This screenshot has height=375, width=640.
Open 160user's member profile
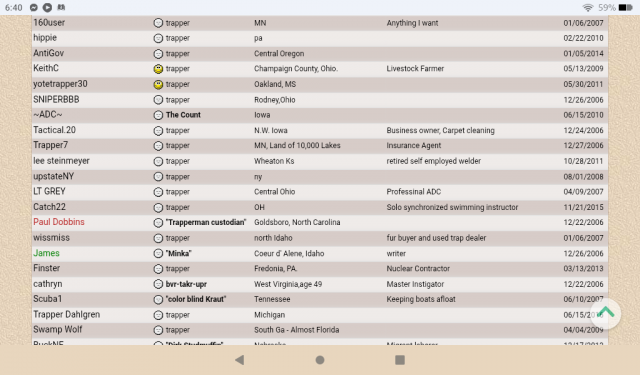[49, 22]
